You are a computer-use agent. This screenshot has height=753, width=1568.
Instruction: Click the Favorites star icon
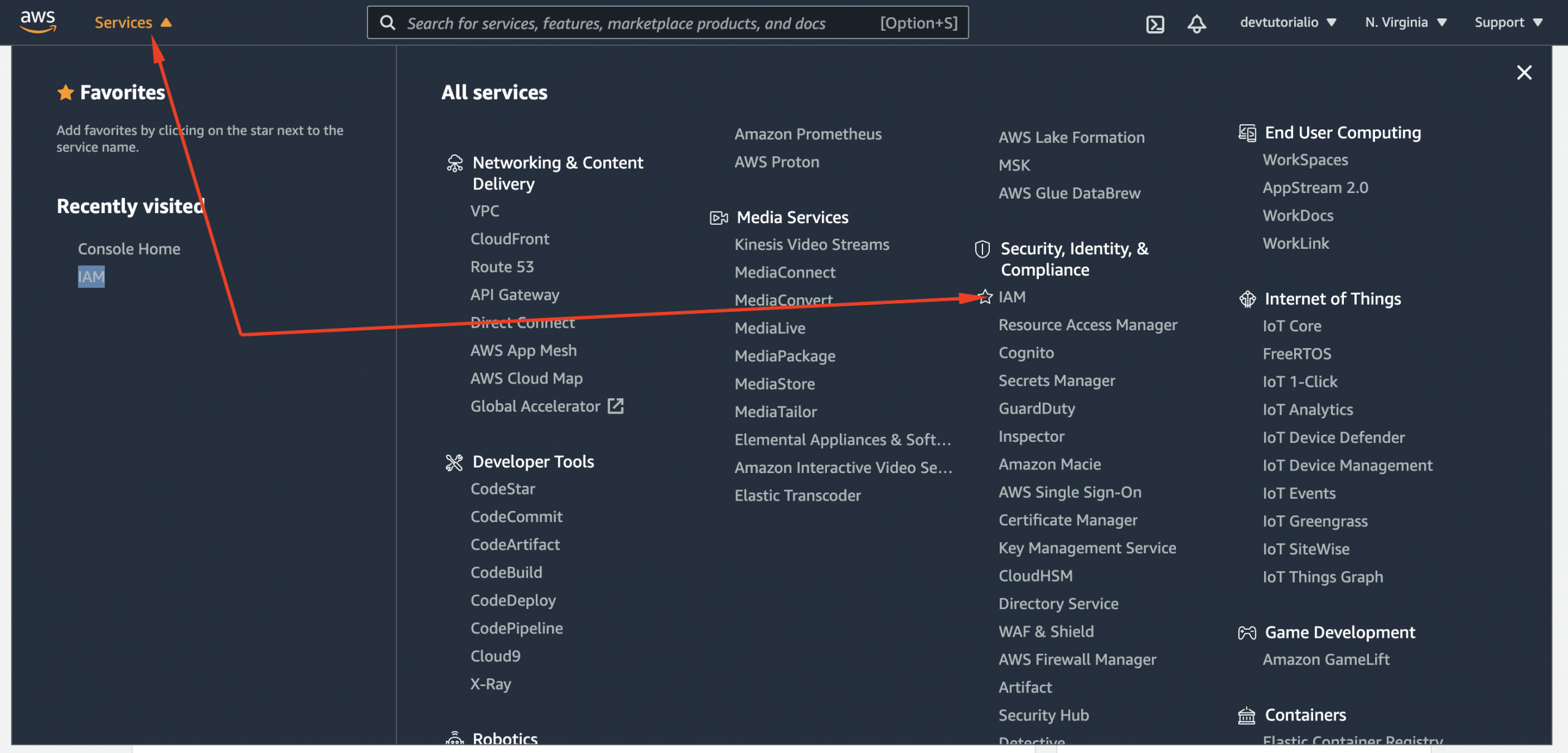(x=66, y=92)
